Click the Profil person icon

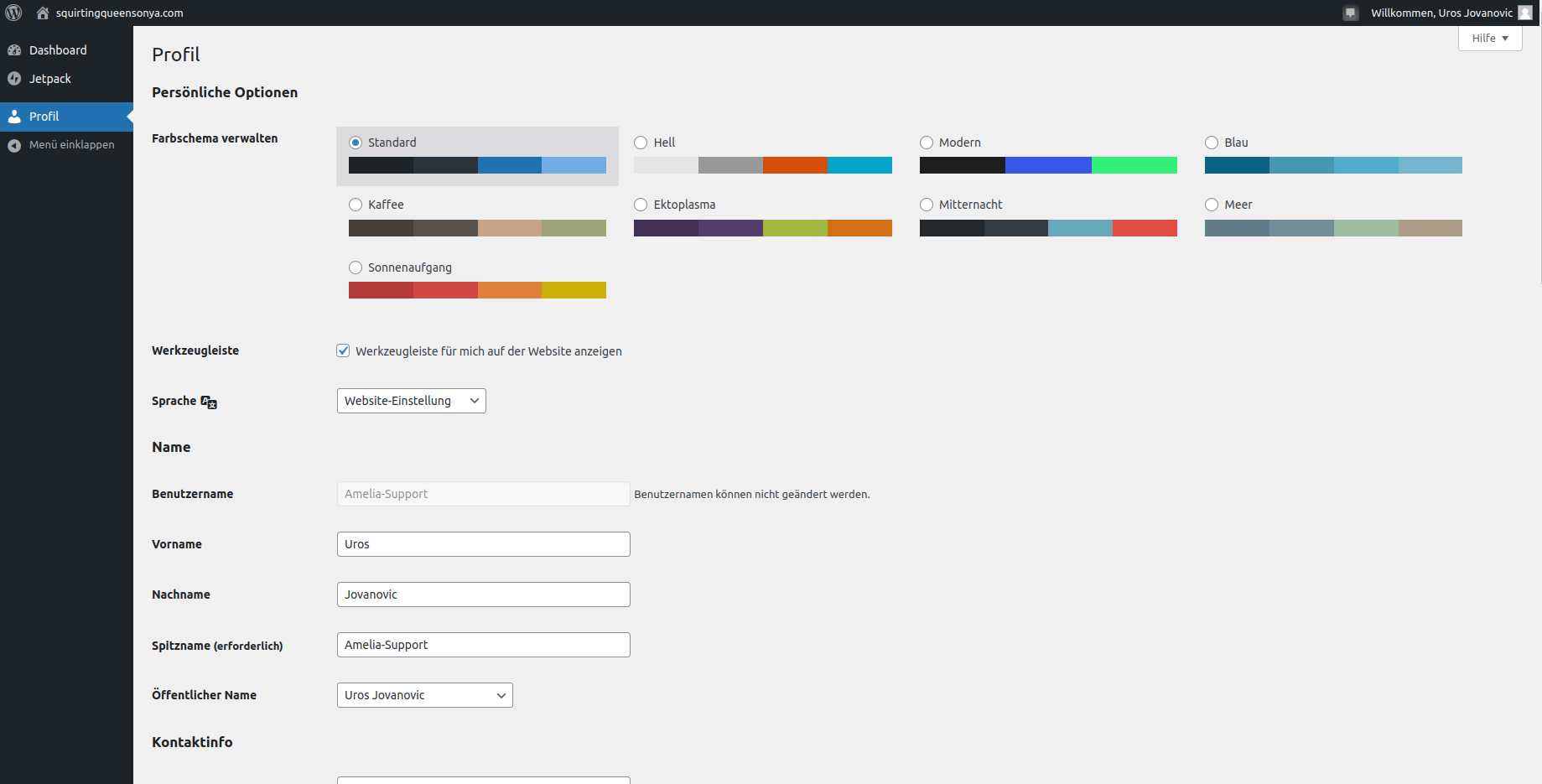tap(14, 117)
